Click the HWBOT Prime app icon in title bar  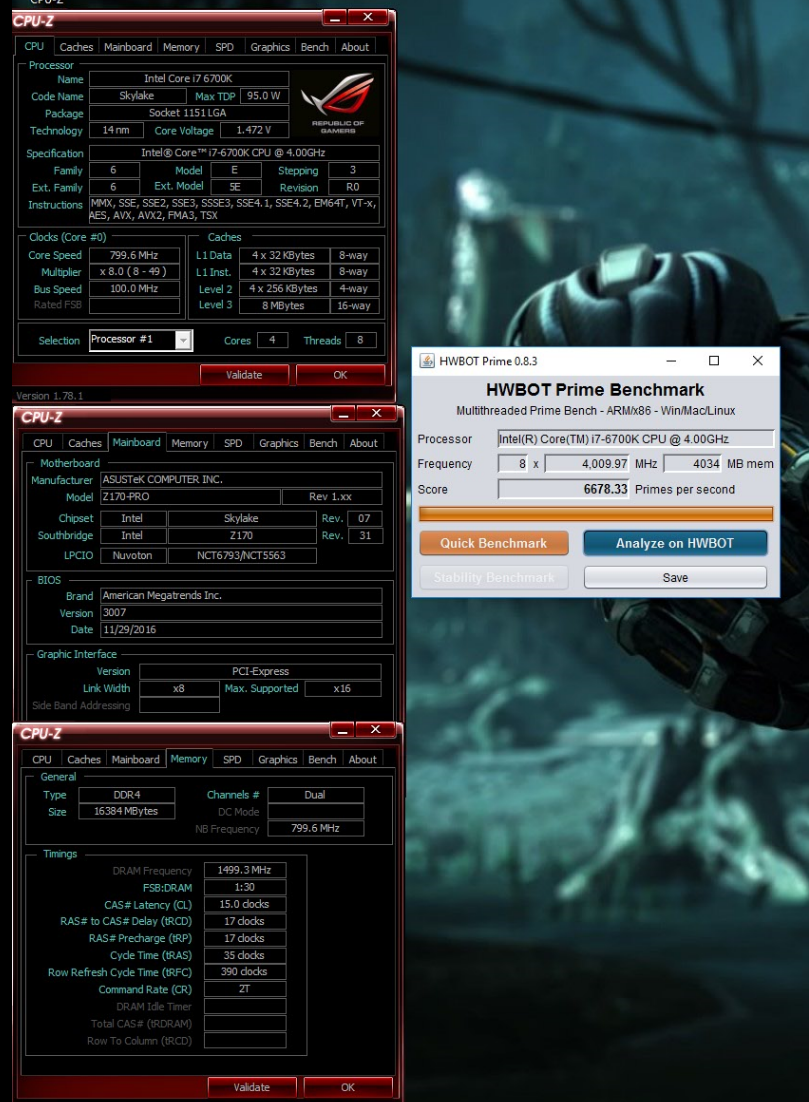[427, 361]
